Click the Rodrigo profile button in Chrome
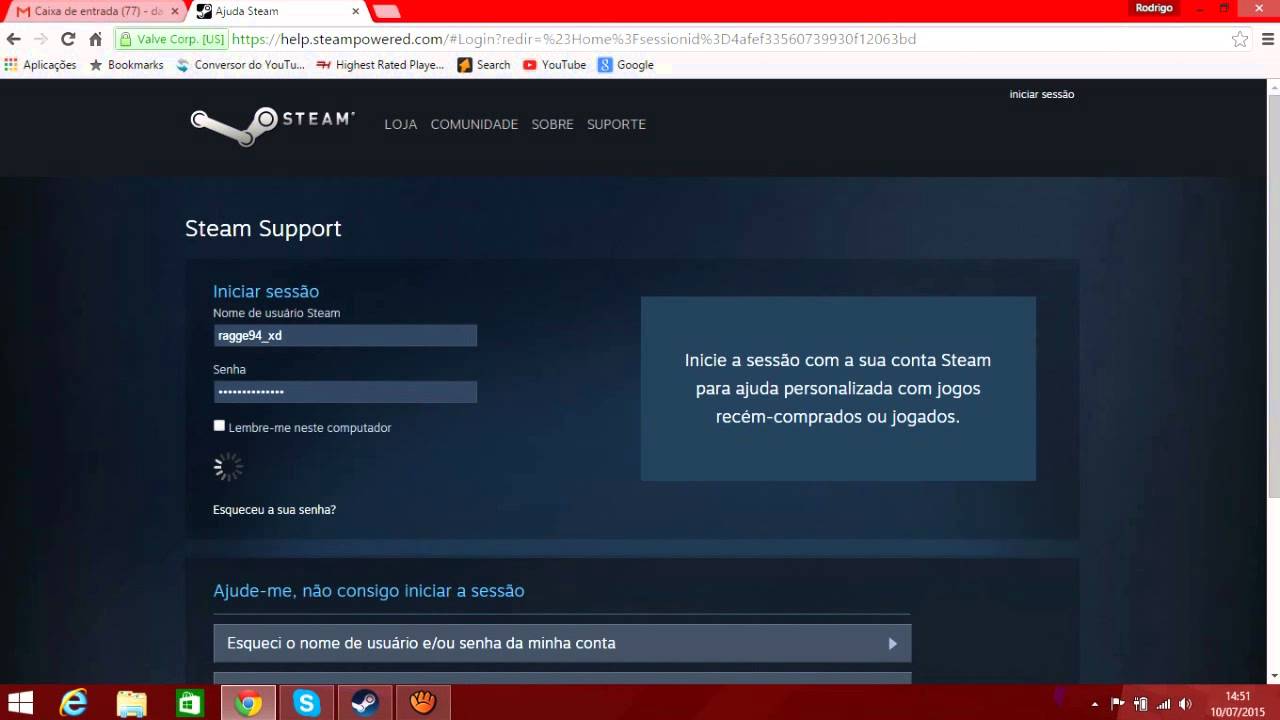This screenshot has height=720, width=1280. [1154, 8]
